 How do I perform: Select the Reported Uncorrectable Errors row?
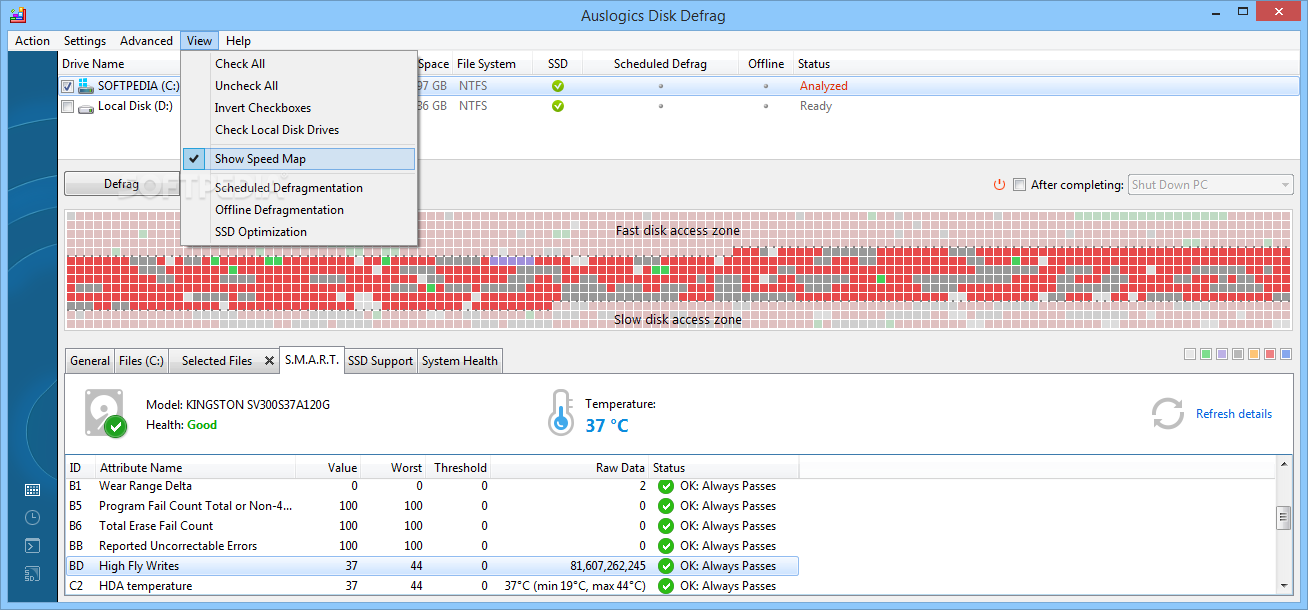[x=432, y=546]
